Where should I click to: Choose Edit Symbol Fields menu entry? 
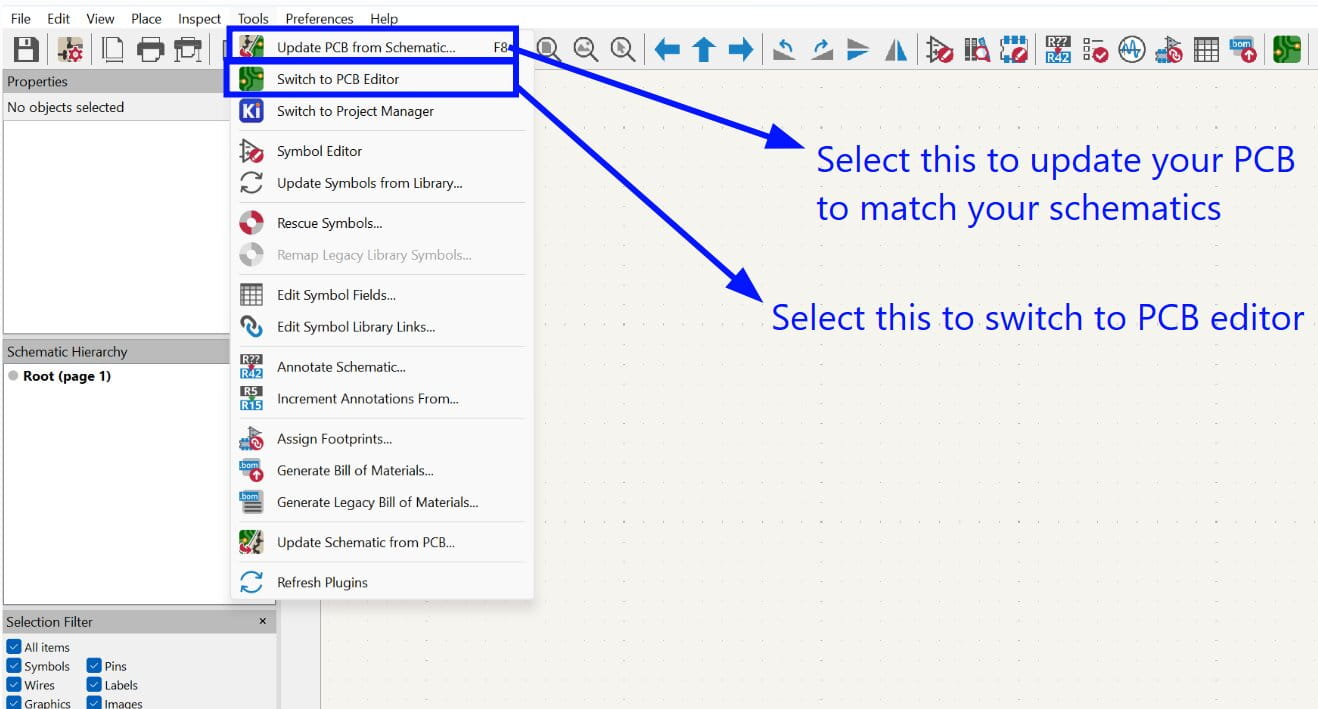click(x=382, y=295)
